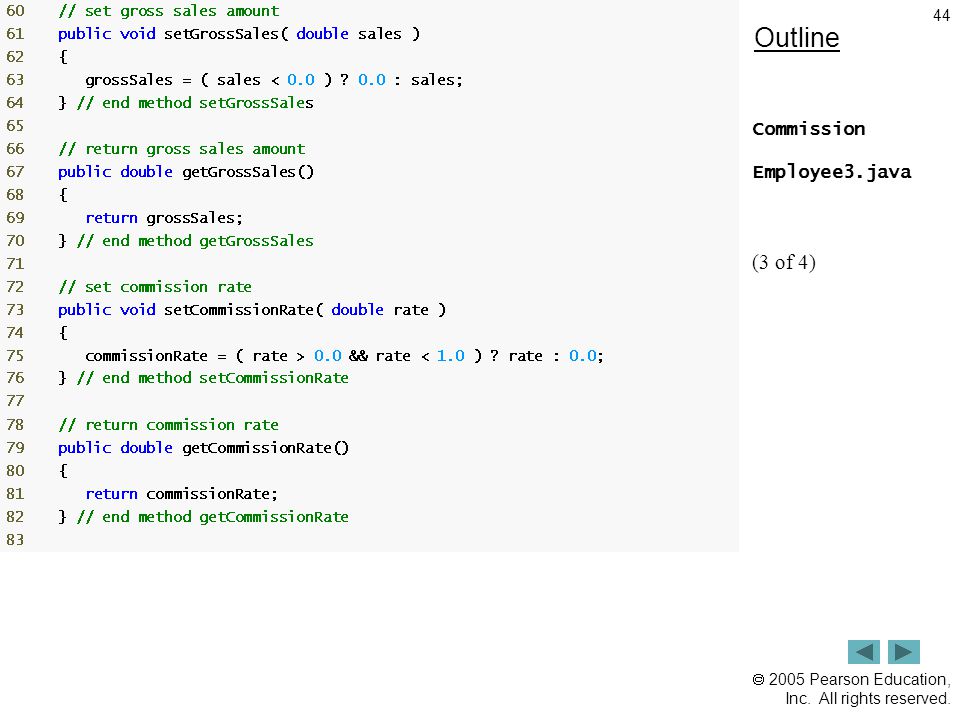Select the Employee3.java file name
Viewport: 960px width, 720px height.
pyautogui.click(x=832, y=172)
